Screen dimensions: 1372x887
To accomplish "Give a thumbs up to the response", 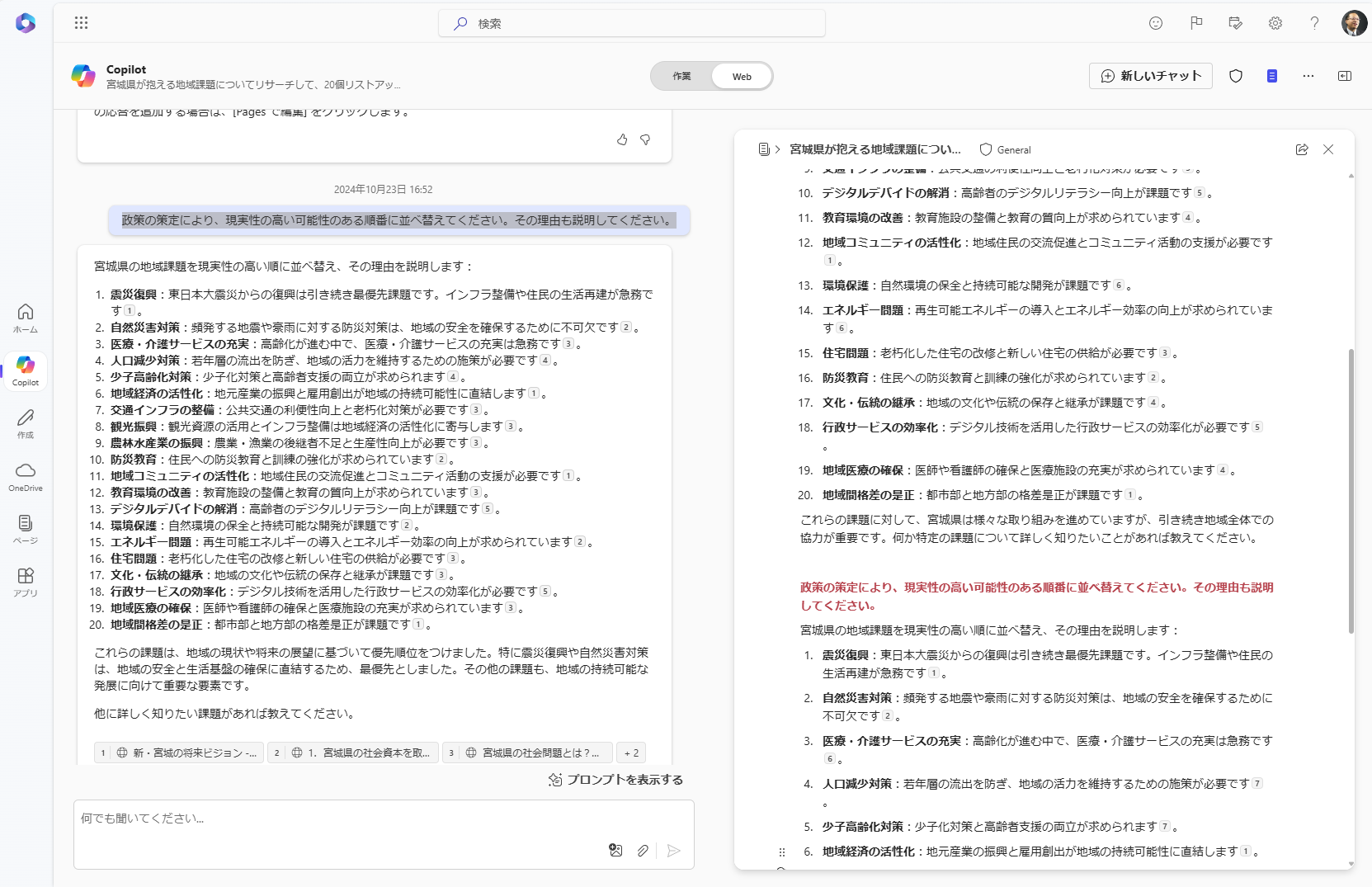I will click(x=622, y=139).
